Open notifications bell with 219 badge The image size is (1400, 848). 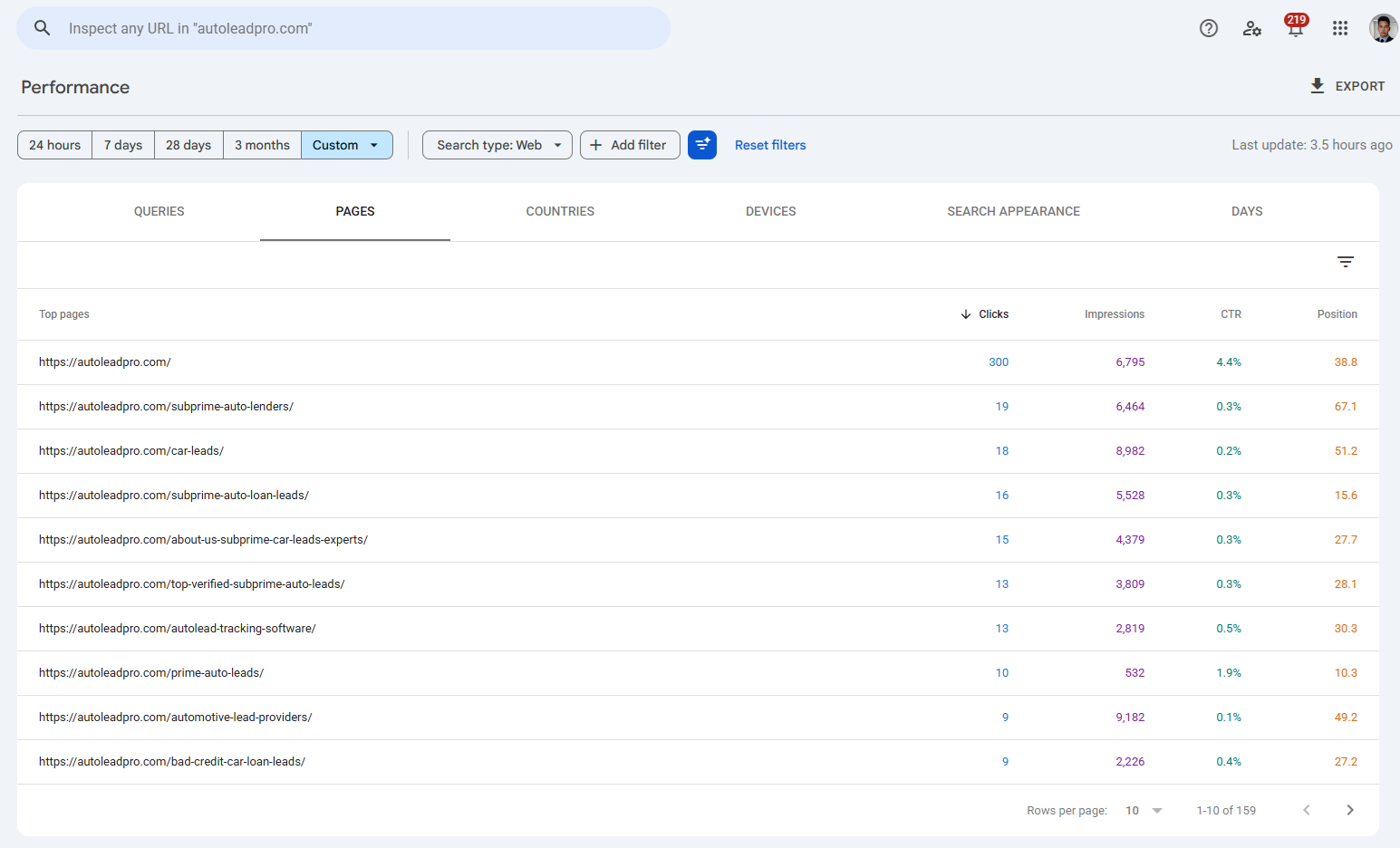click(1296, 26)
